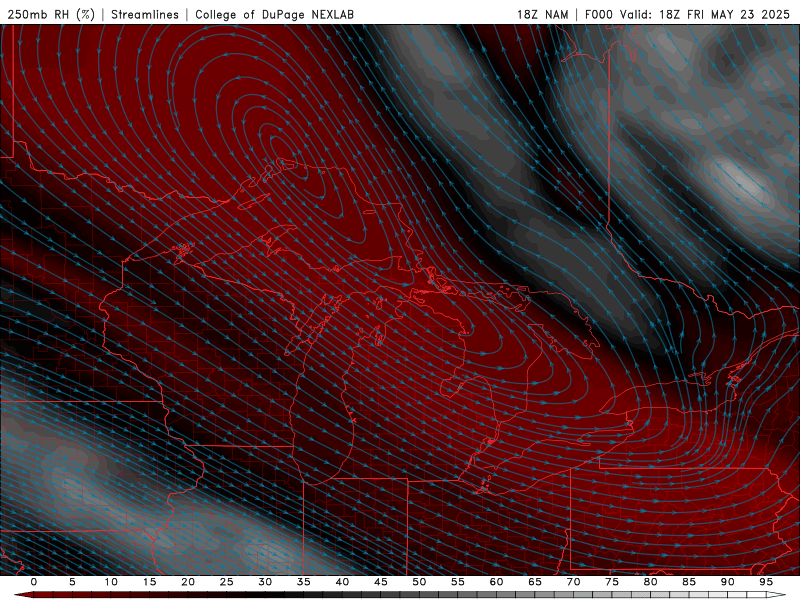Click the "Streamlines" label in header
The height and width of the screenshot is (600, 800).
tap(145, 14)
